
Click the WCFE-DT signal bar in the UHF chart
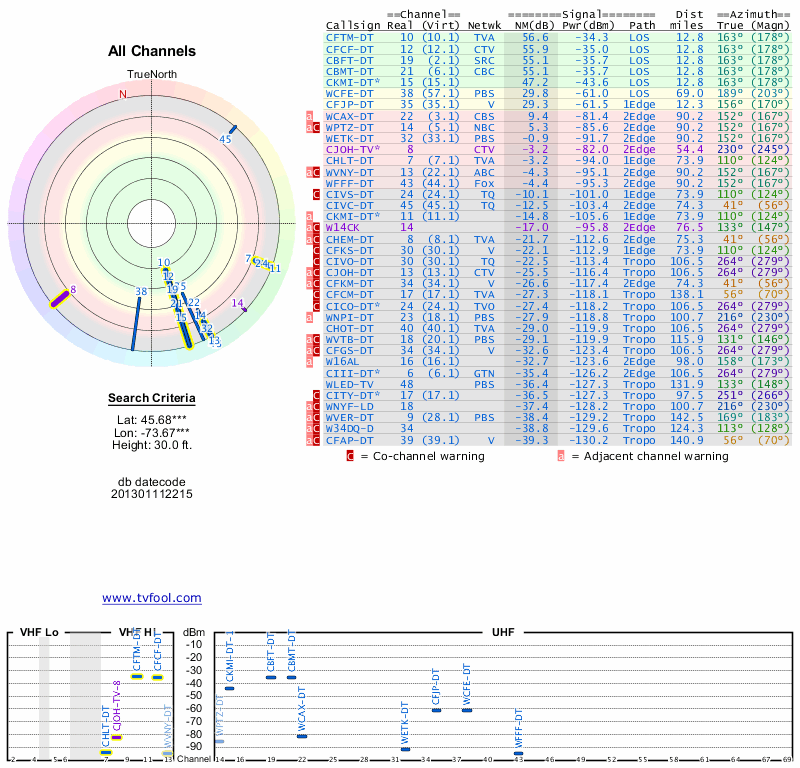[x=467, y=709]
